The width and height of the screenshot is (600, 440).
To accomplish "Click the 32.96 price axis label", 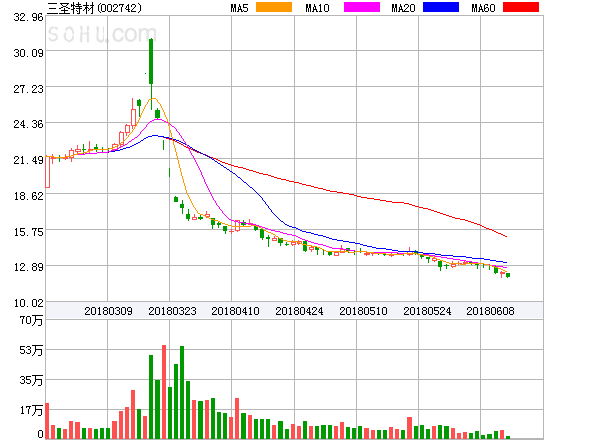I will [x=28, y=17].
